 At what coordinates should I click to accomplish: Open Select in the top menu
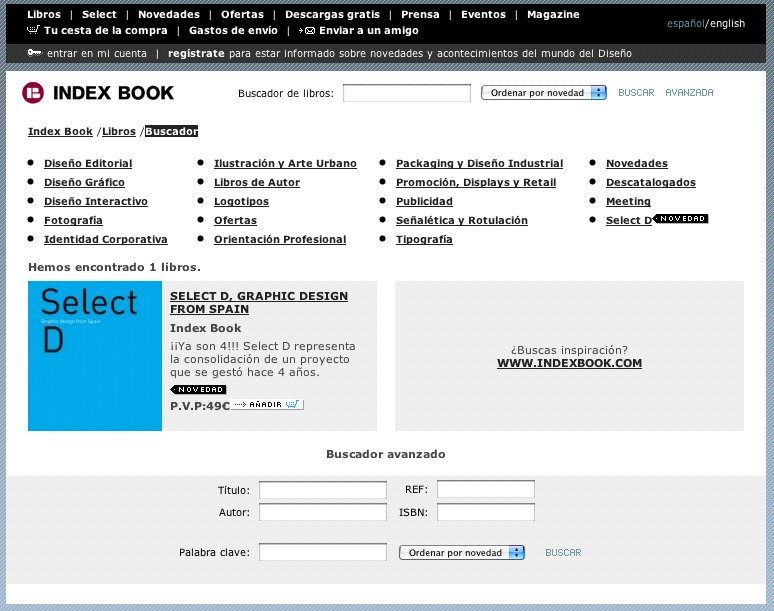99,14
